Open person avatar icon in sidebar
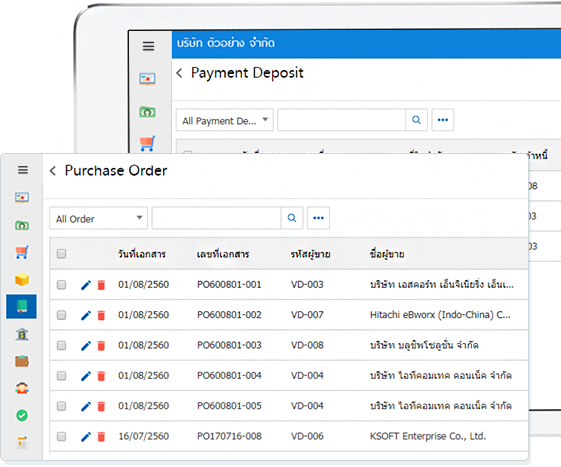The width and height of the screenshot is (561, 467). click(22, 388)
